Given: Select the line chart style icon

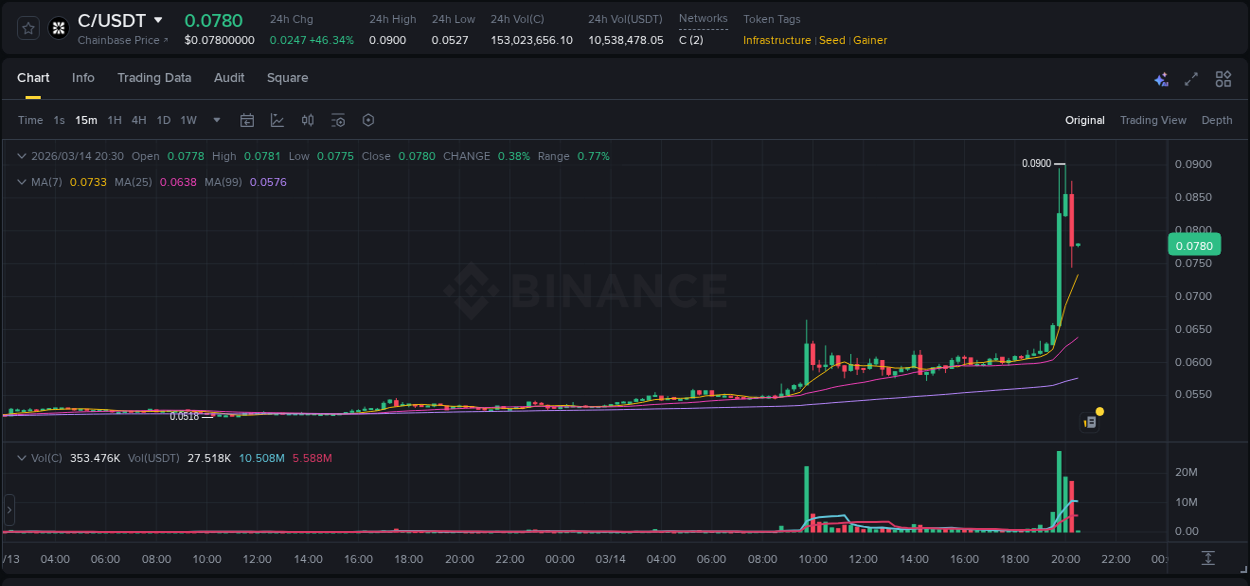Looking at the screenshot, I should [x=277, y=120].
